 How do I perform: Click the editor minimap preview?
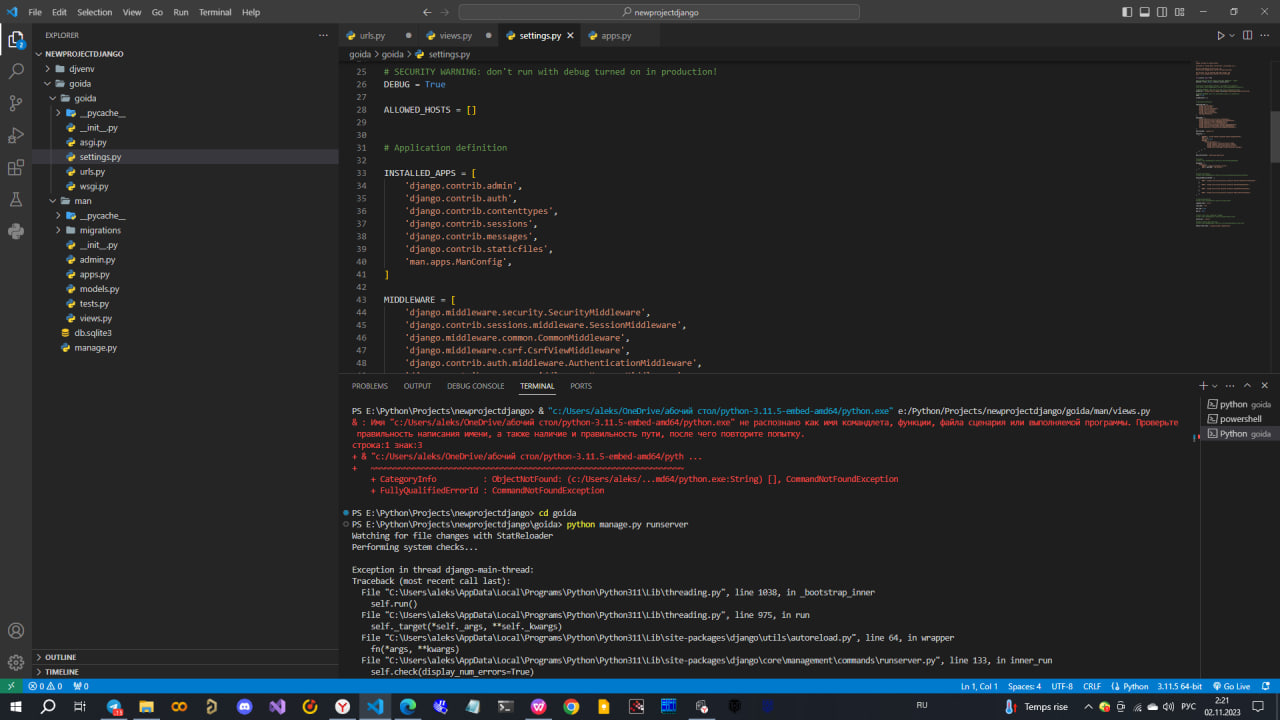click(1230, 145)
